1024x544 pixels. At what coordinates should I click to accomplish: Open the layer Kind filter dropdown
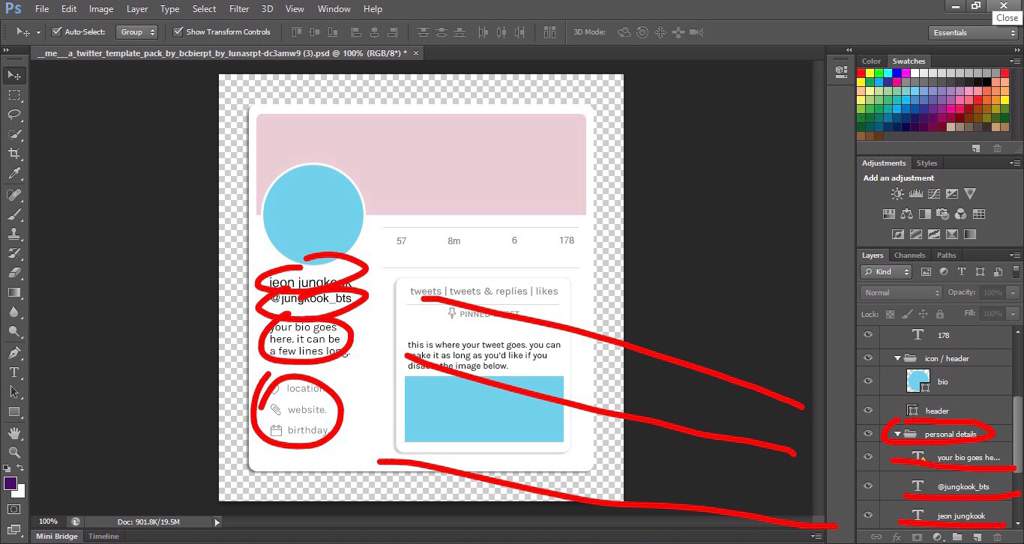pos(886,272)
